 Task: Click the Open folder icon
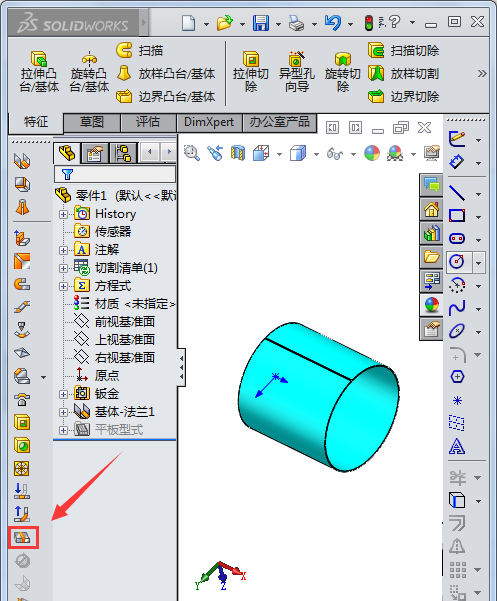[x=225, y=23]
